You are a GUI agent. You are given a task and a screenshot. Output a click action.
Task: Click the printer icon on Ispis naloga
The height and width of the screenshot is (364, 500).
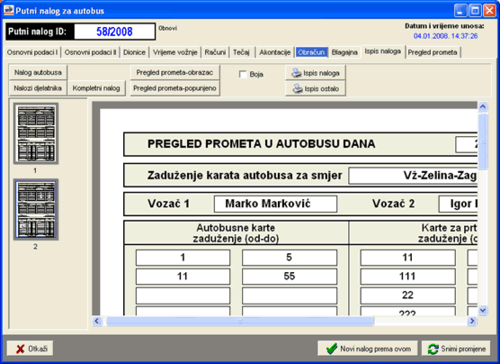pos(296,73)
